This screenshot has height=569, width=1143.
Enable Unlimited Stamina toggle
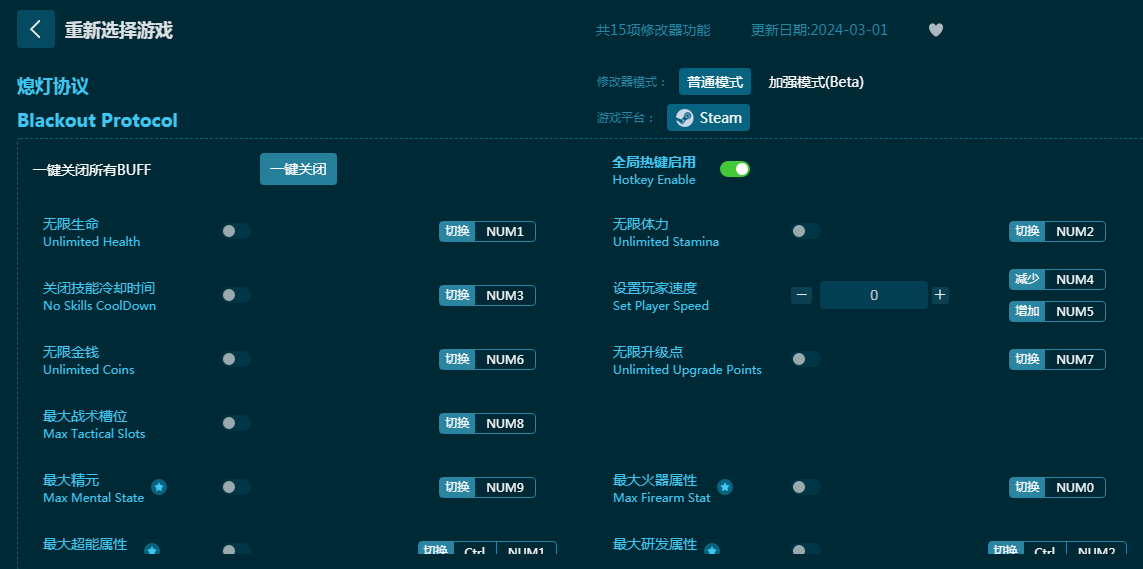806,231
